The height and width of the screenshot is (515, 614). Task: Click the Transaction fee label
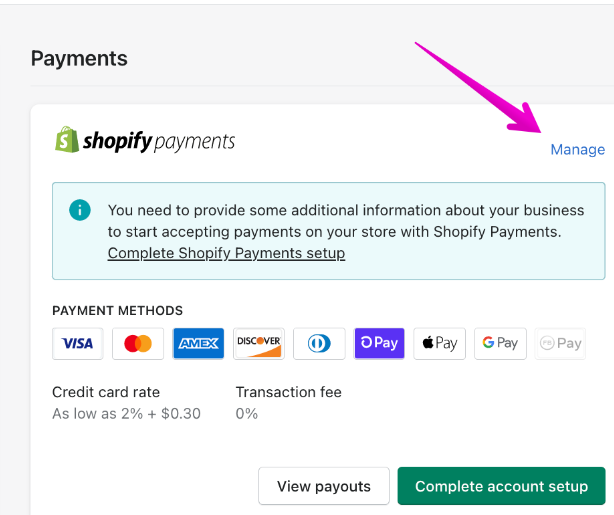288,392
